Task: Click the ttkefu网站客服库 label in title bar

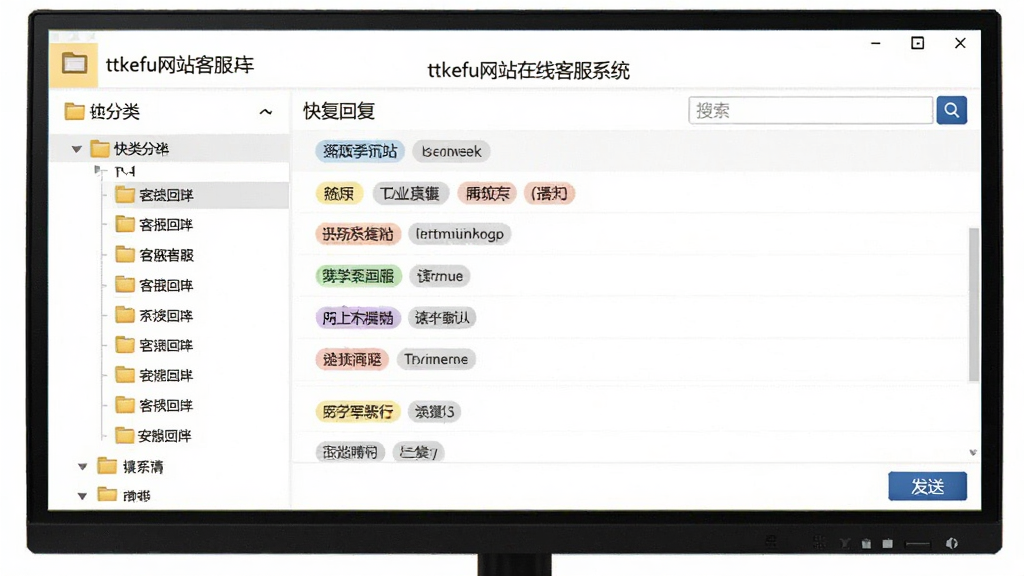Action: (180, 65)
